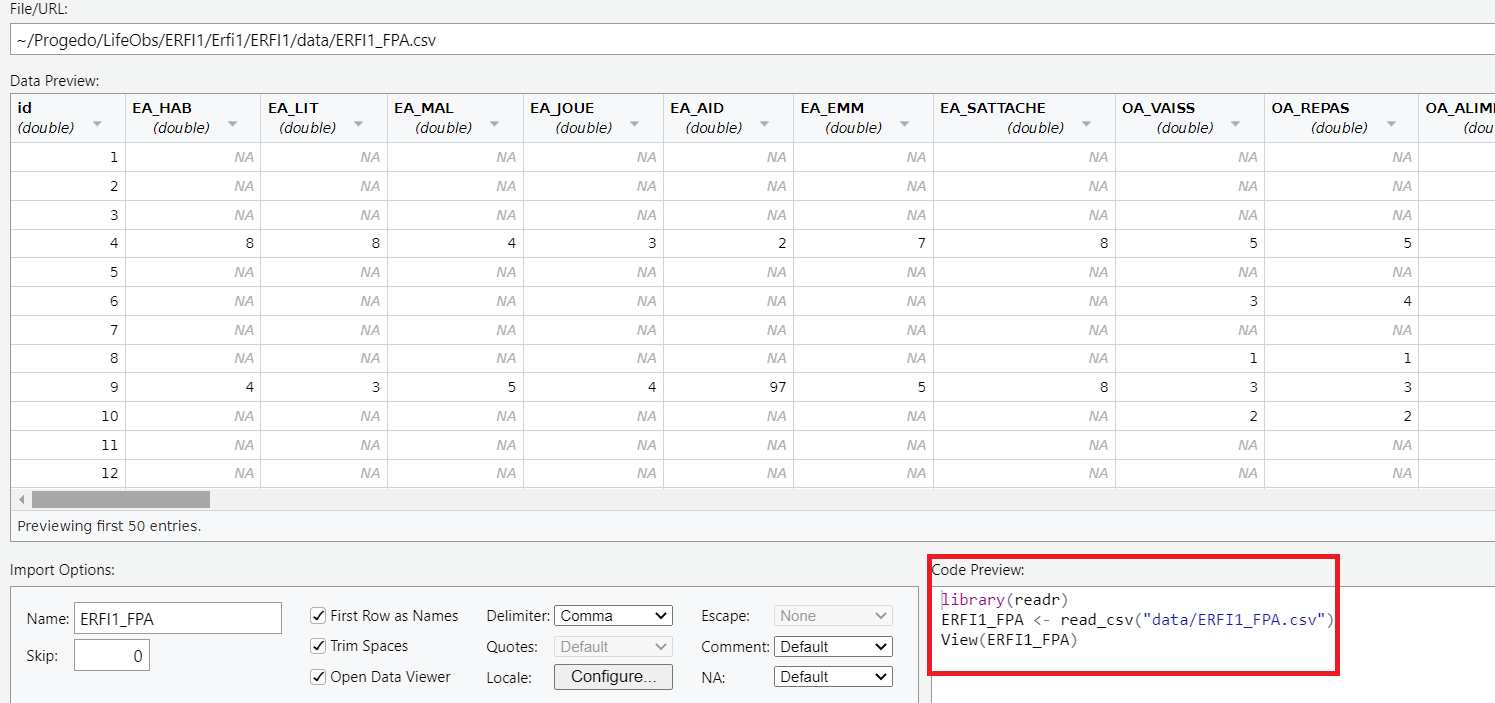The height and width of the screenshot is (703, 1495).
Task: Click the EA_LIT column header dropdown arrow
Action: 359,124
